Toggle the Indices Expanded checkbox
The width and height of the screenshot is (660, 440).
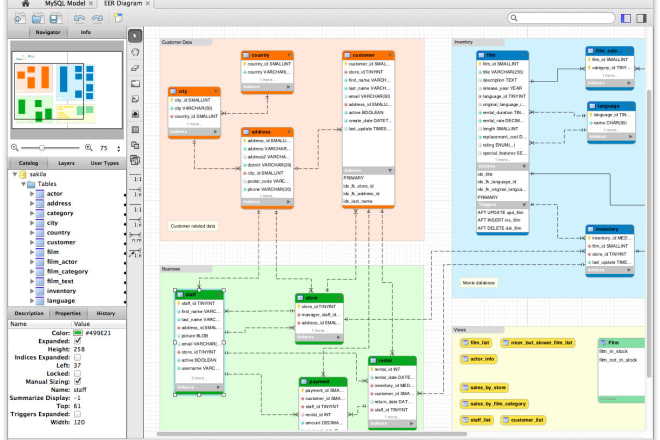(x=78, y=357)
